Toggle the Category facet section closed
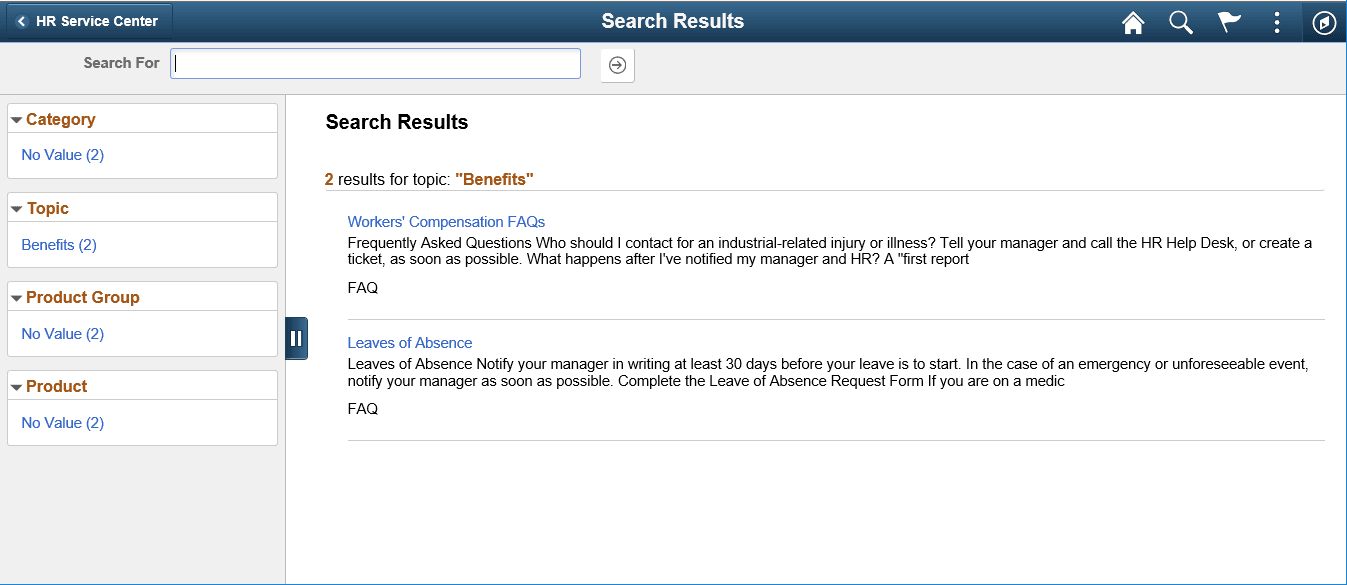 [19, 118]
